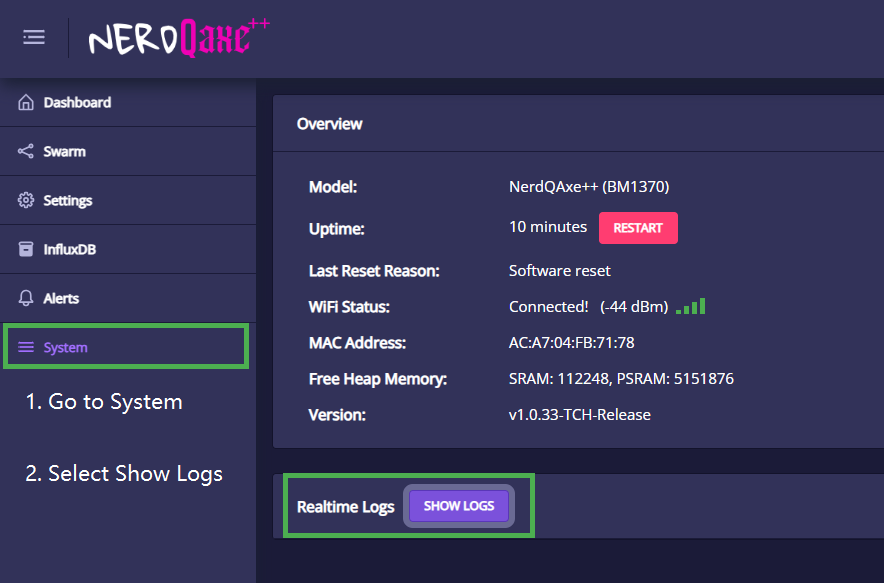The width and height of the screenshot is (884, 583).
Task: Click the NerdQaxe++ logo
Action: pyautogui.click(x=178, y=38)
